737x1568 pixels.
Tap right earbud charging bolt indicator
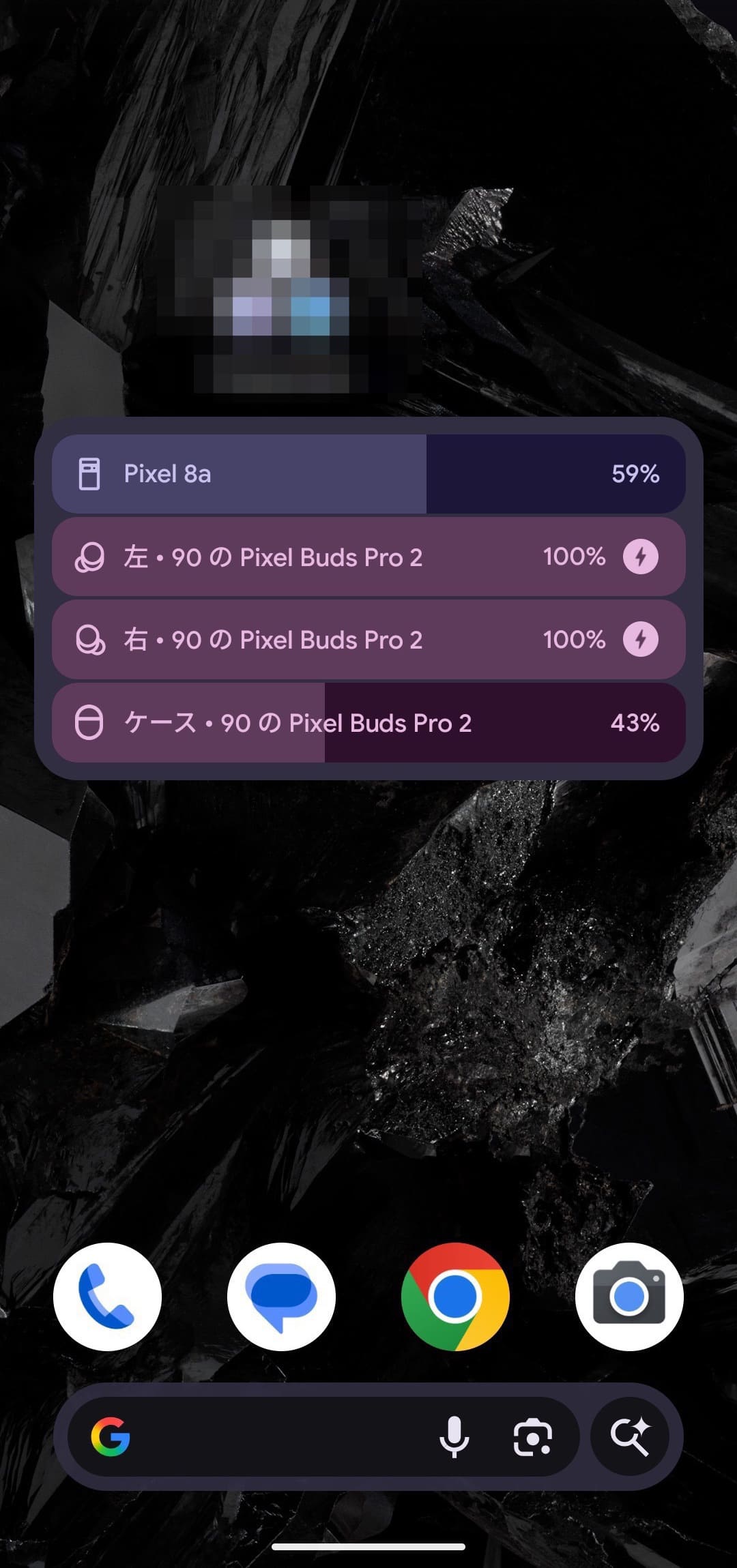640,639
